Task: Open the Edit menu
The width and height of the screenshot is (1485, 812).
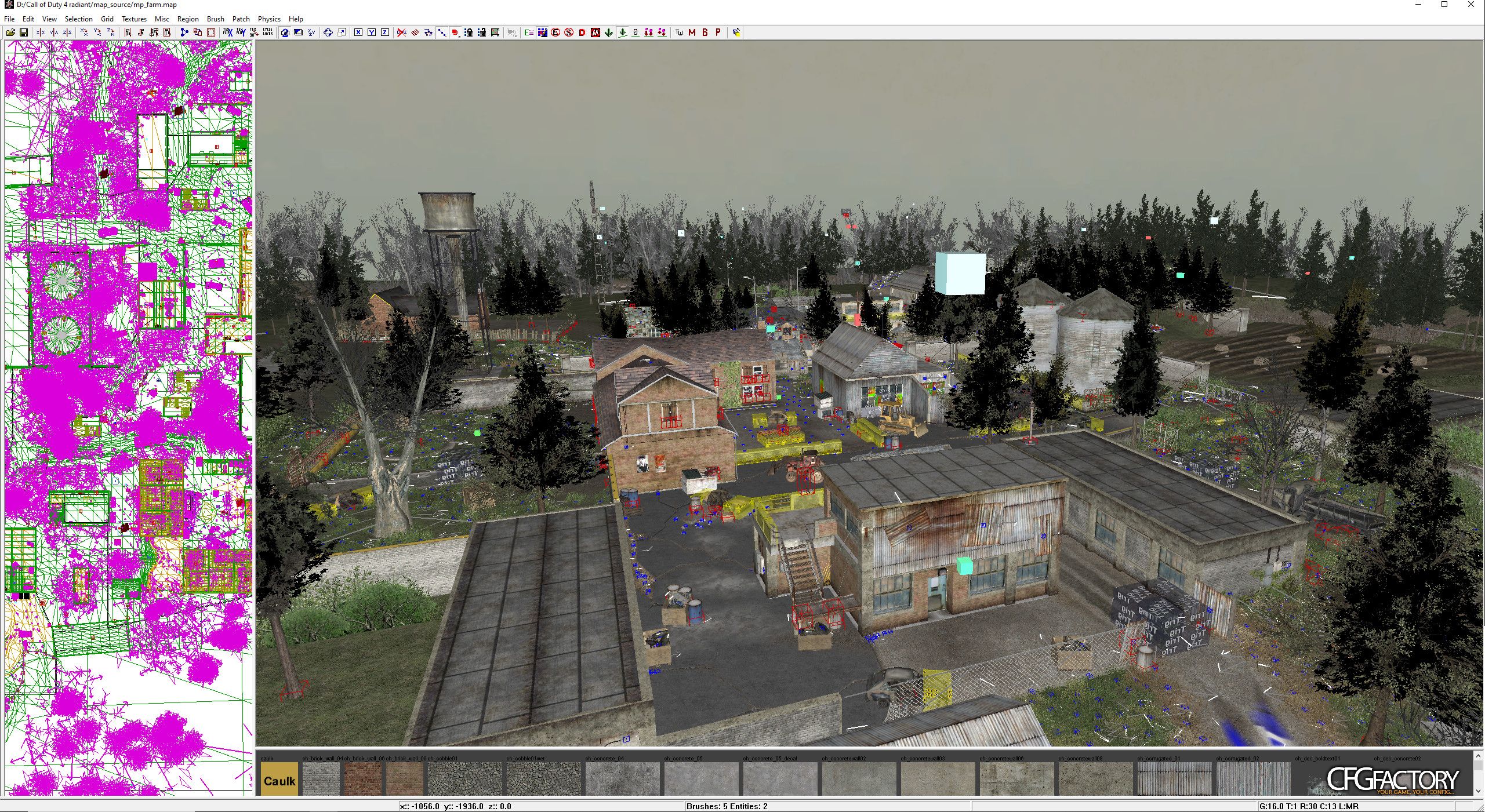Action: point(28,19)
